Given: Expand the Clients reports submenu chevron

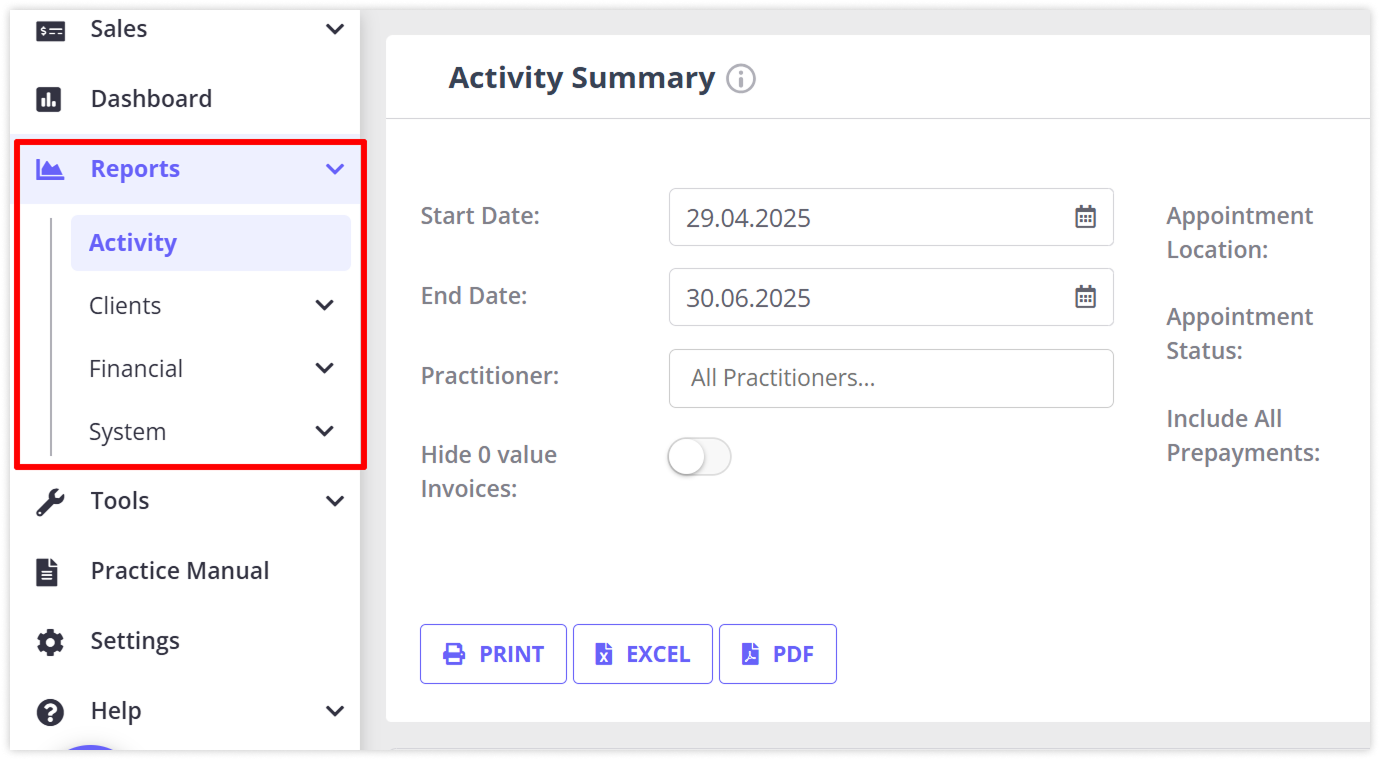Looking at the screenshot, I should click(x=325, y=305).
